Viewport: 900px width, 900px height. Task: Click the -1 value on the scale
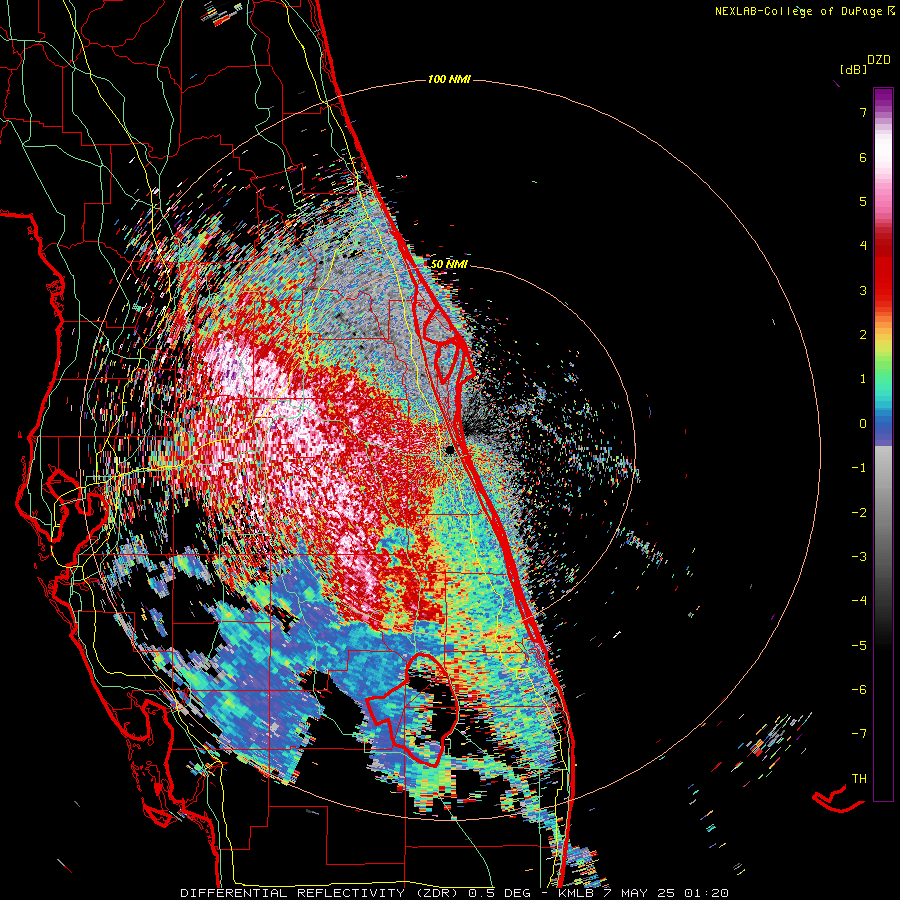click(859, 468)
